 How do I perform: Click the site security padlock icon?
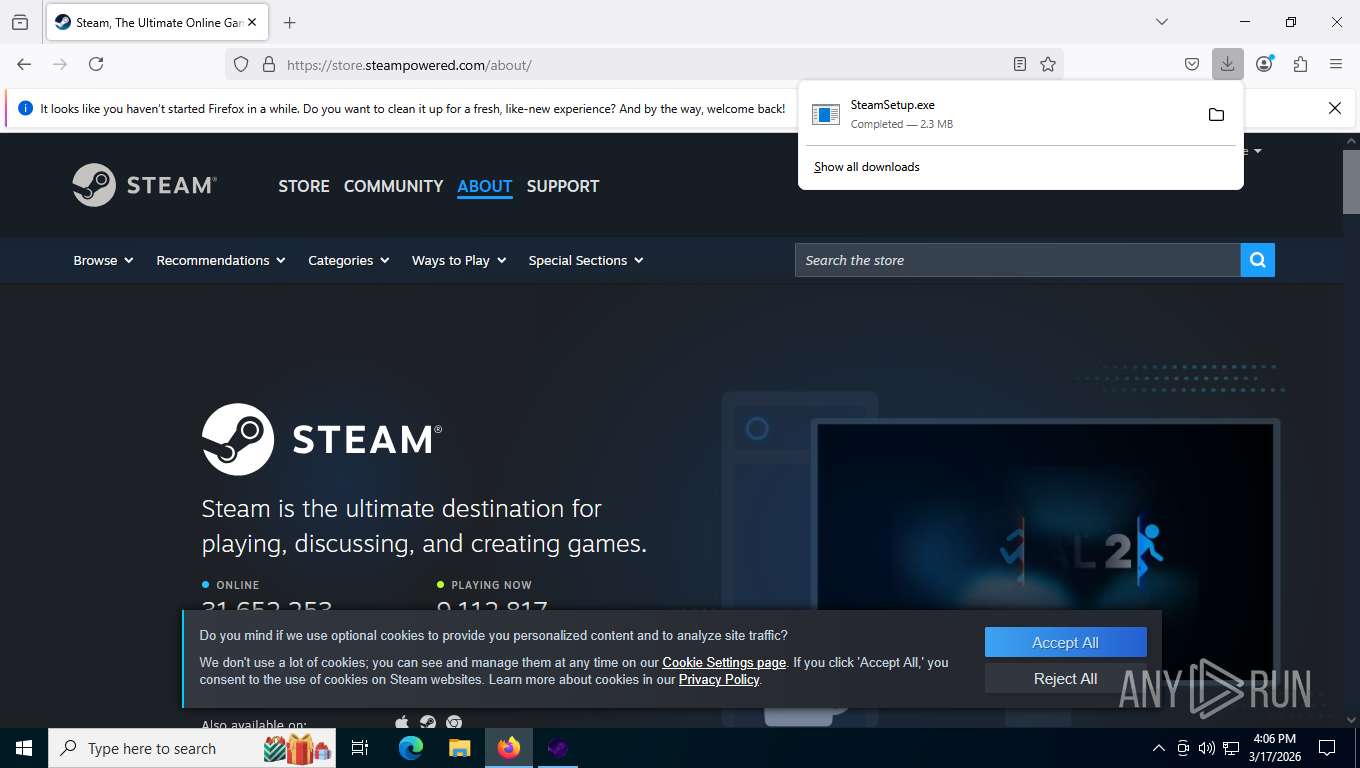(268, 64)
